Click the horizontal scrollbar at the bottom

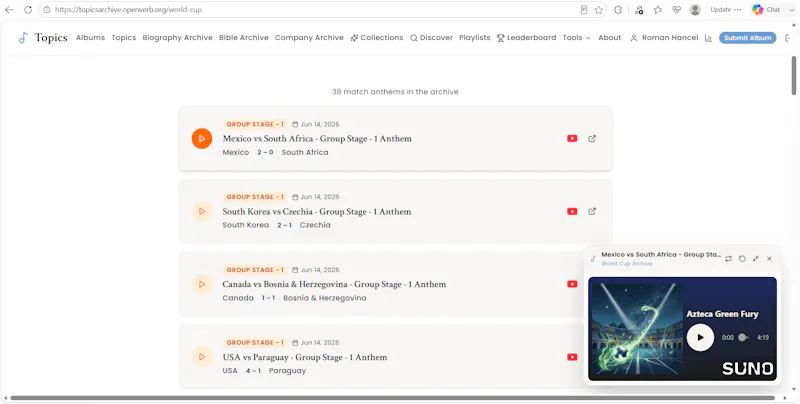[392, 398]
